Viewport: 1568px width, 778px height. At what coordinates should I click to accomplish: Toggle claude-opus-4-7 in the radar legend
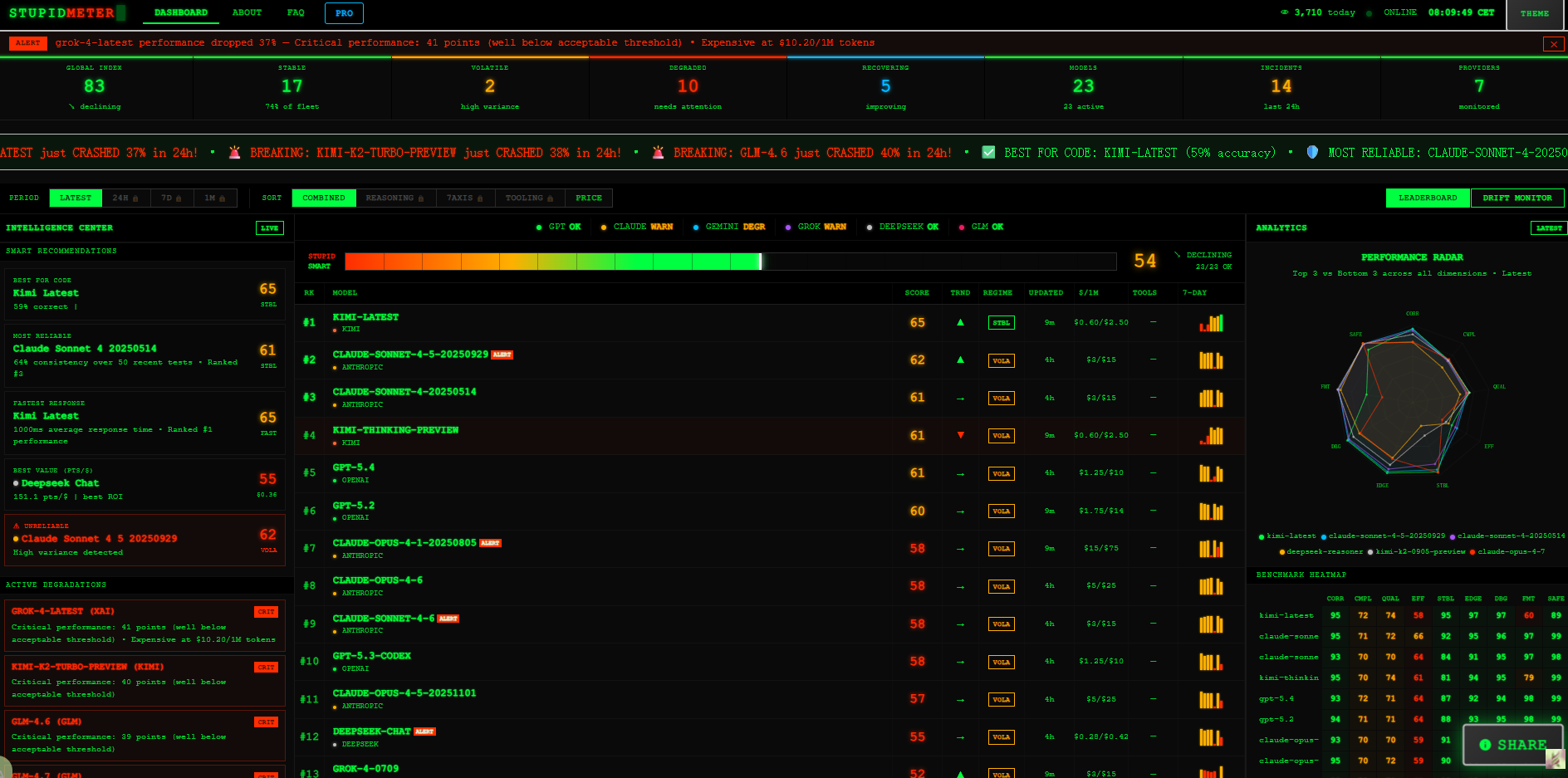(x=1507, y=552)
